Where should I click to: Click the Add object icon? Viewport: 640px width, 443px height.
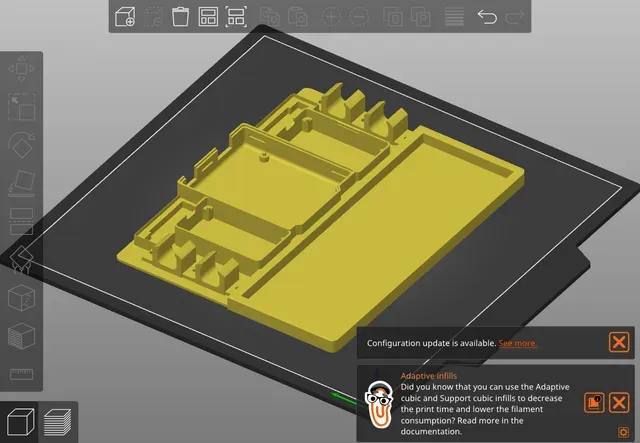(125, 17)
